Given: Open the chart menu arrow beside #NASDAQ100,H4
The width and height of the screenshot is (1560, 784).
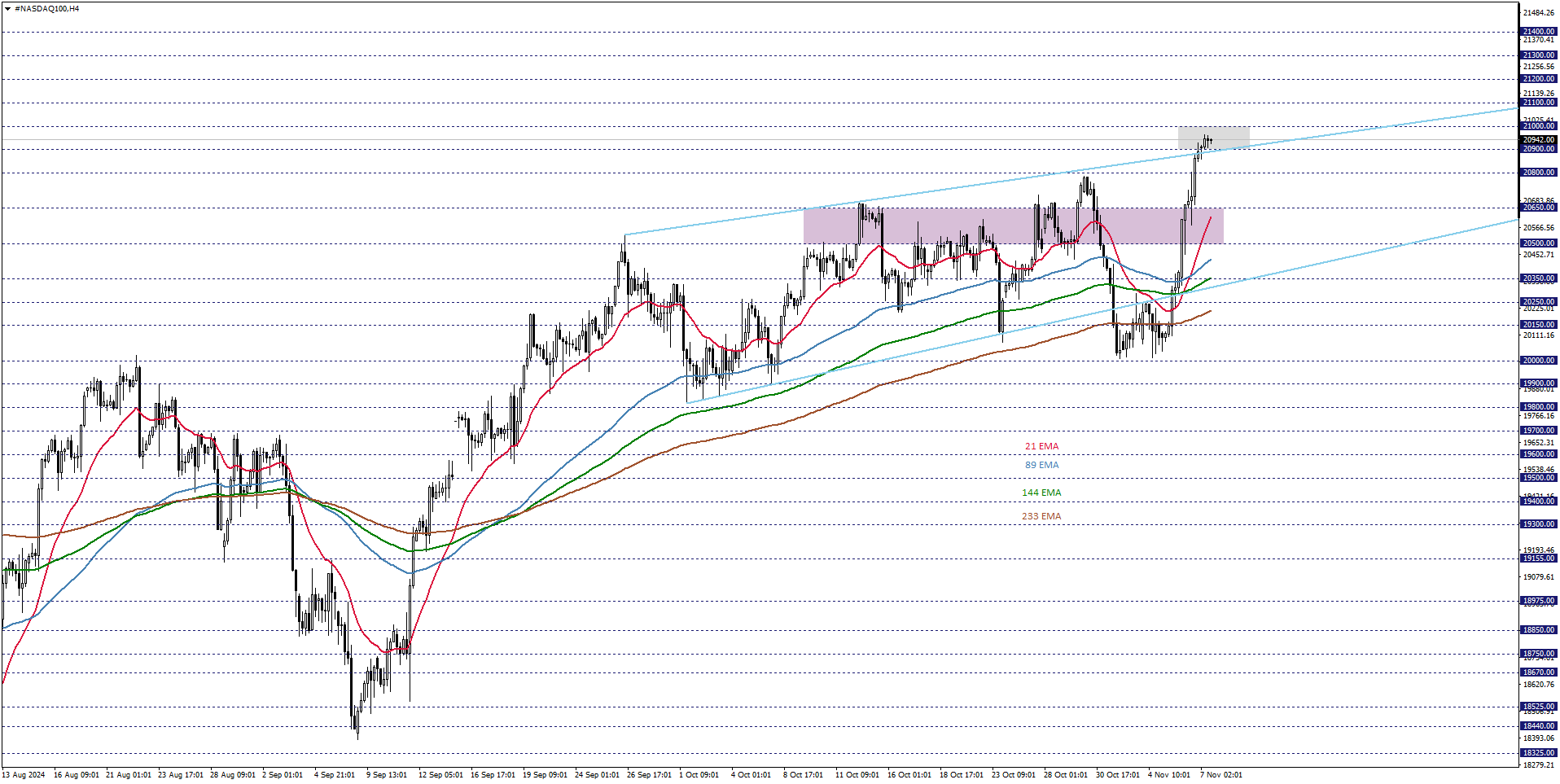Looking at the screenshot, I should (x=7, y=9).
